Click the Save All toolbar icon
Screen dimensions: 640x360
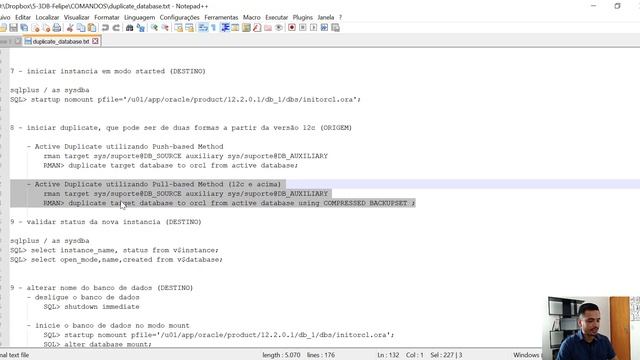point(24,28)
